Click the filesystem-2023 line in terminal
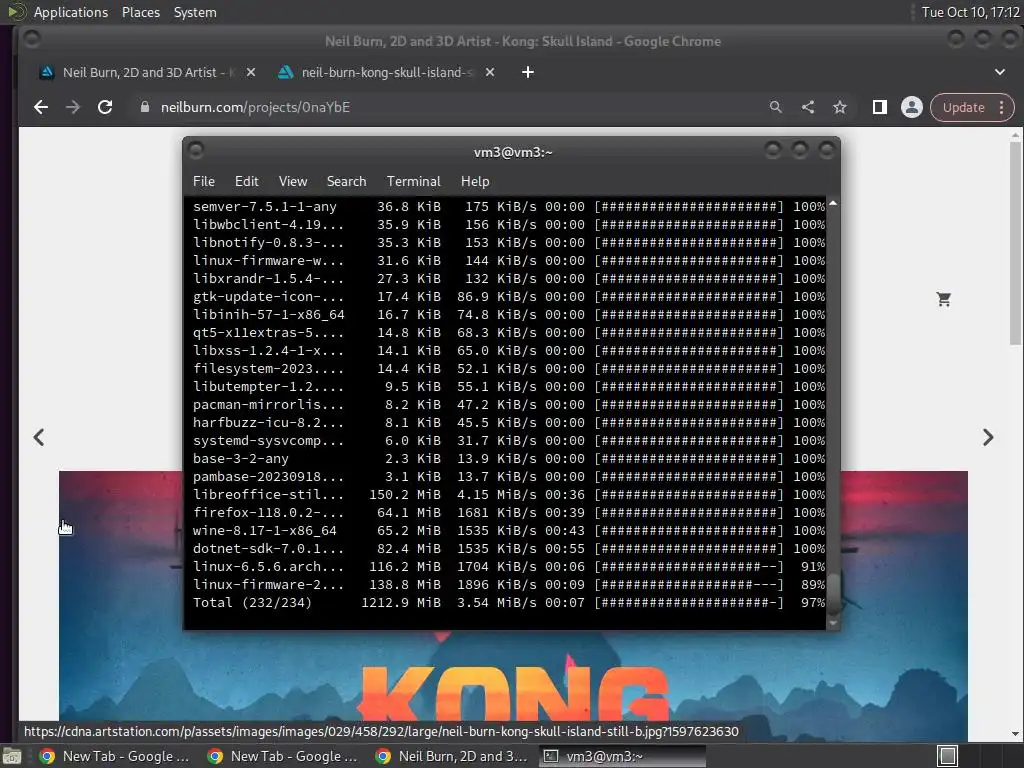 [509, 368]
